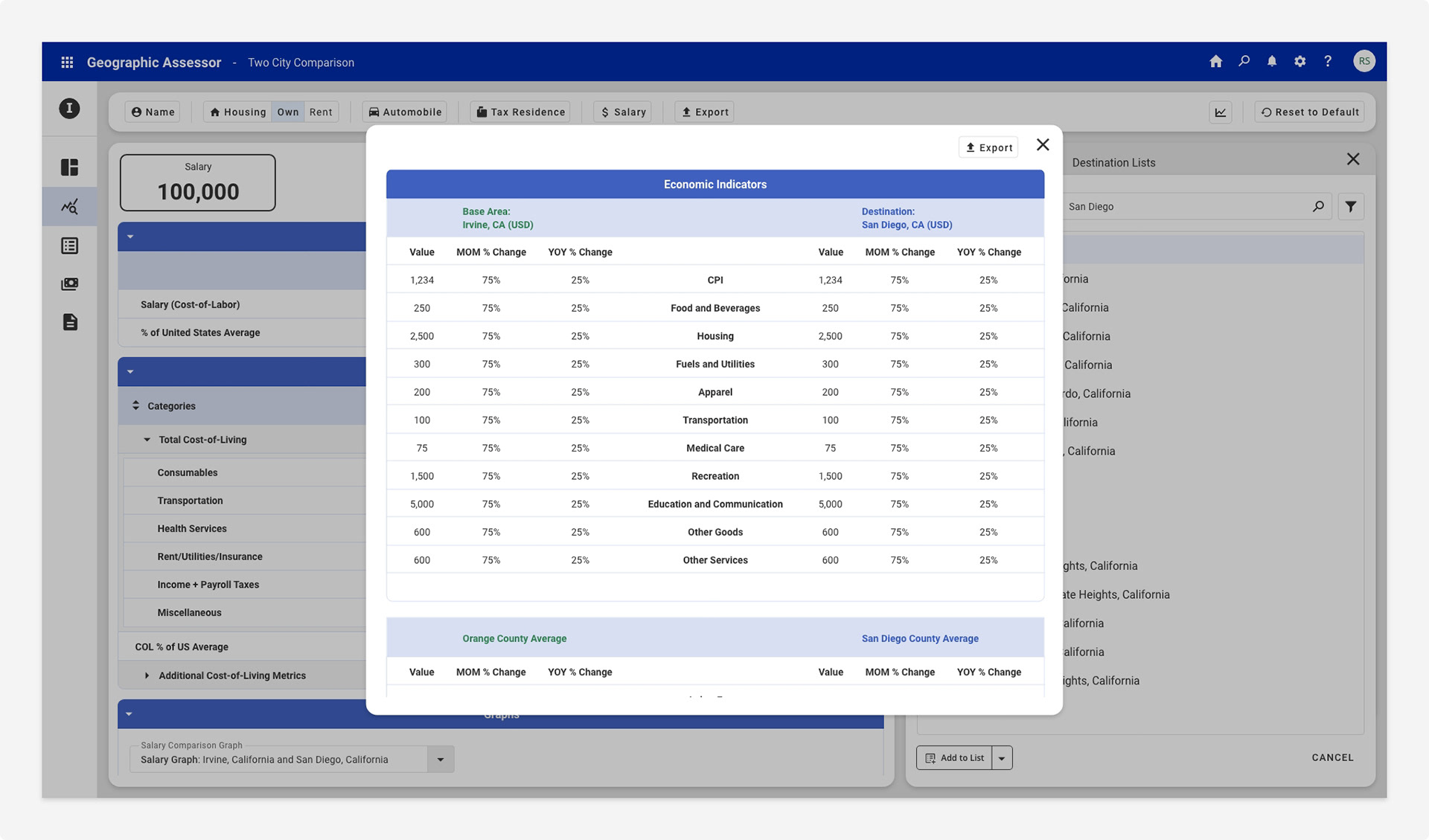Screen dimensions: 1429x840
Task: Toggle housing to Rent
Action: click(x=321, y=112)
